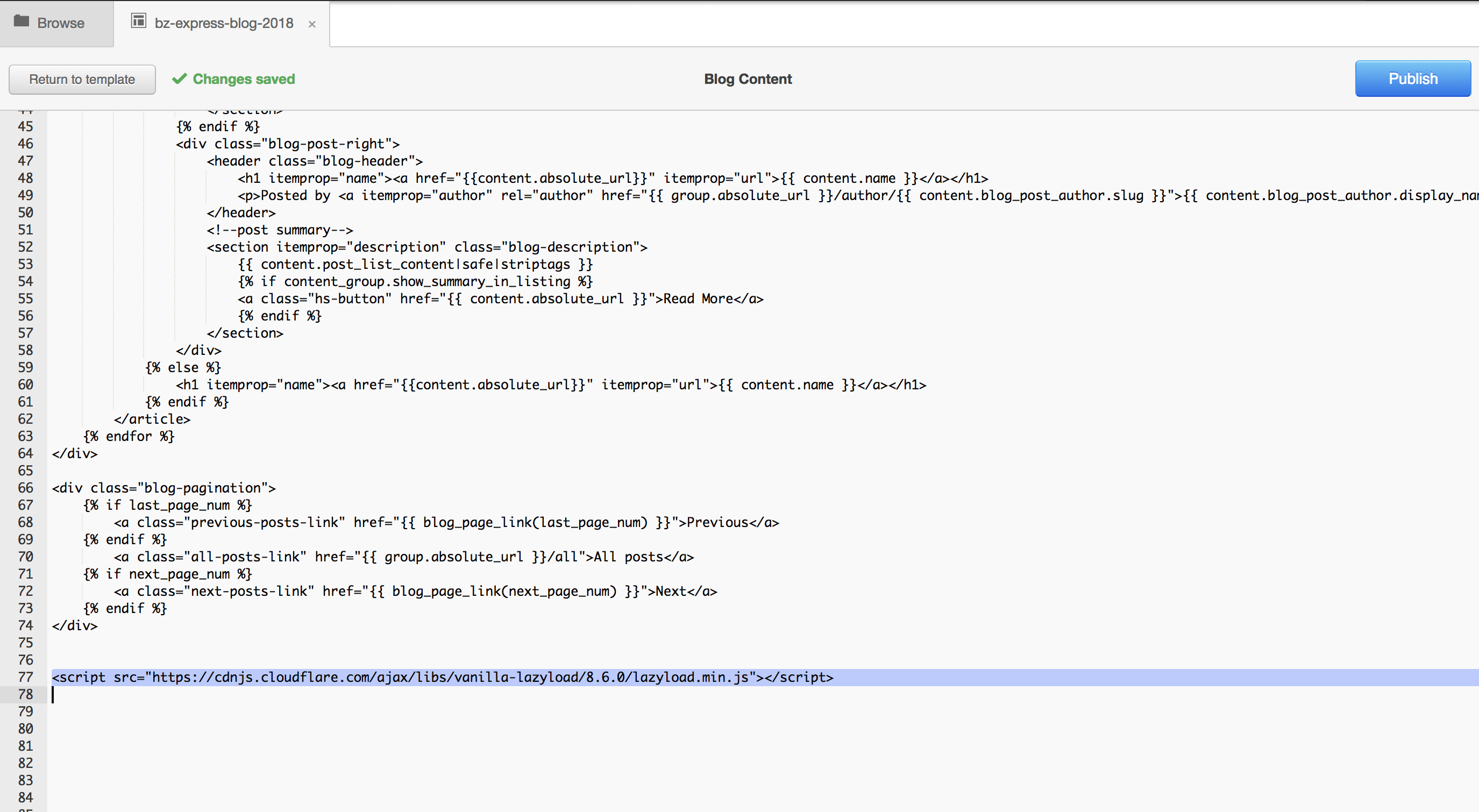Click line number 60 in the gutter
The width and height of the screenshot is (1479, 812).
25,384
